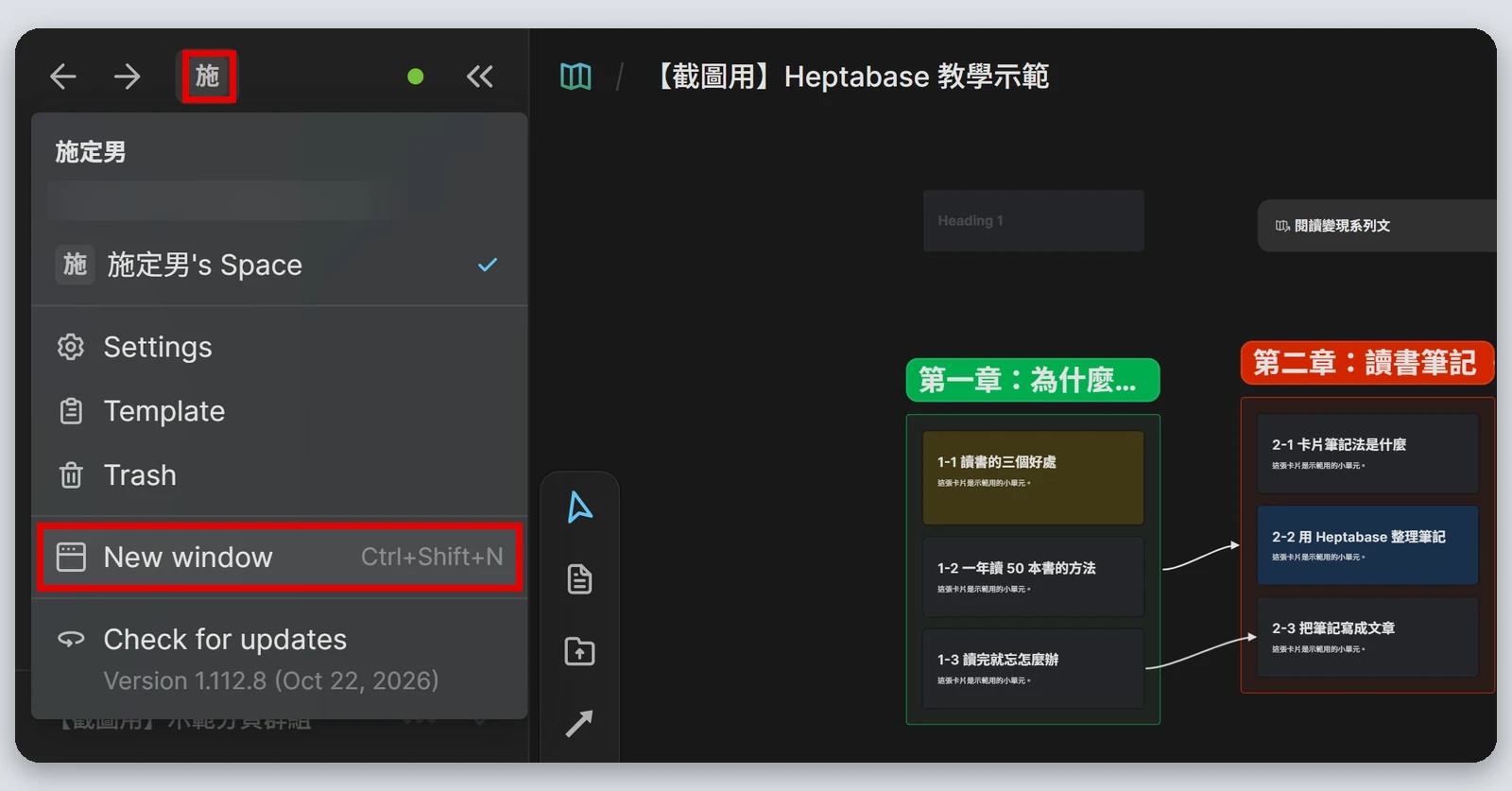1512x791 pixels.
Task: Click the Template clipboard icon
Action: point(71,411)
